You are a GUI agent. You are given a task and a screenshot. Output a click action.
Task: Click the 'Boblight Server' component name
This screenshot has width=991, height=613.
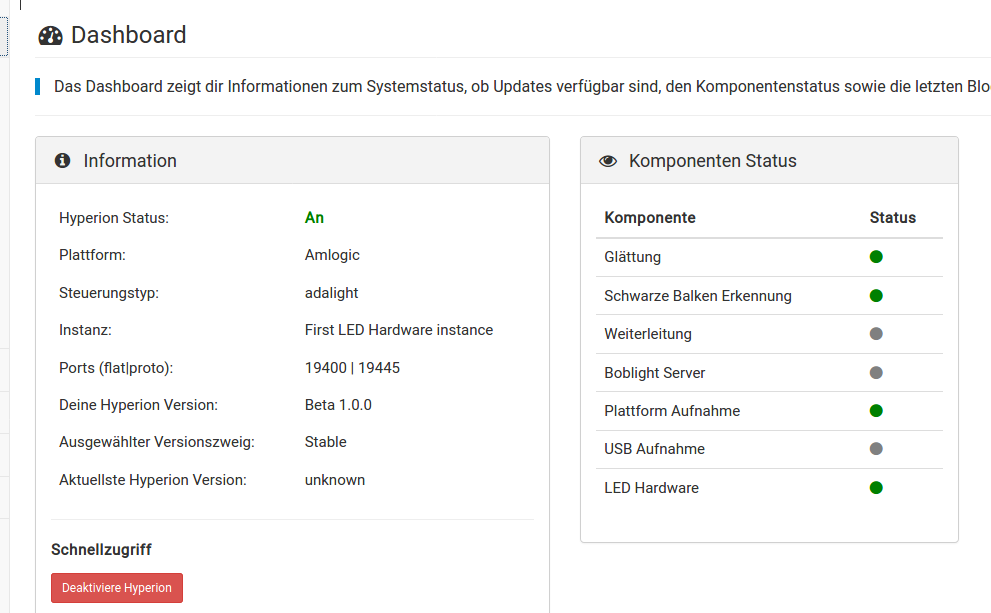coord(655,373)
